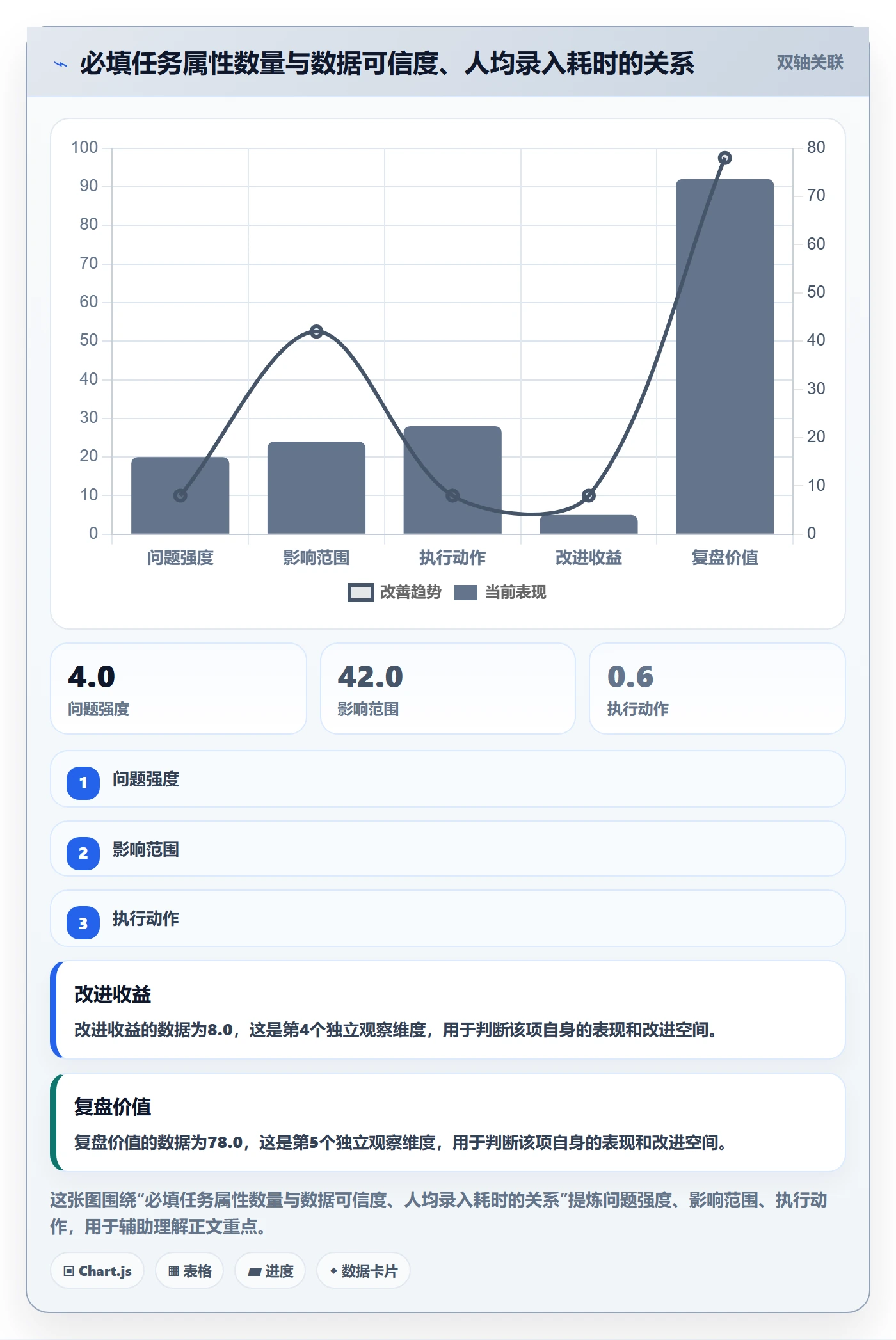The height and width of the screenshot is (1340, 896).
Task: Click the 改进收益 x-axis label
Action: pos(588,558)
